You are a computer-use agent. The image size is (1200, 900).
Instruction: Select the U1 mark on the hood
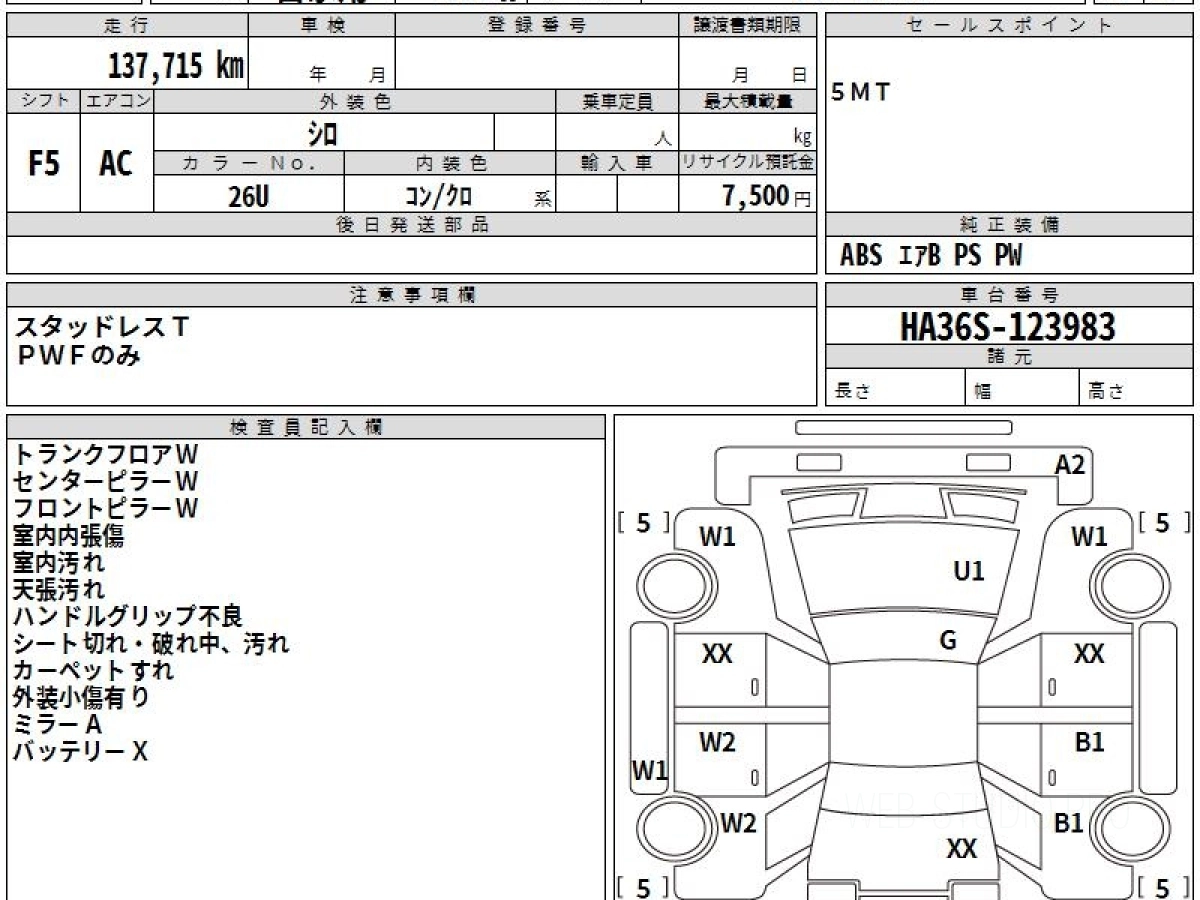[968, 571]
